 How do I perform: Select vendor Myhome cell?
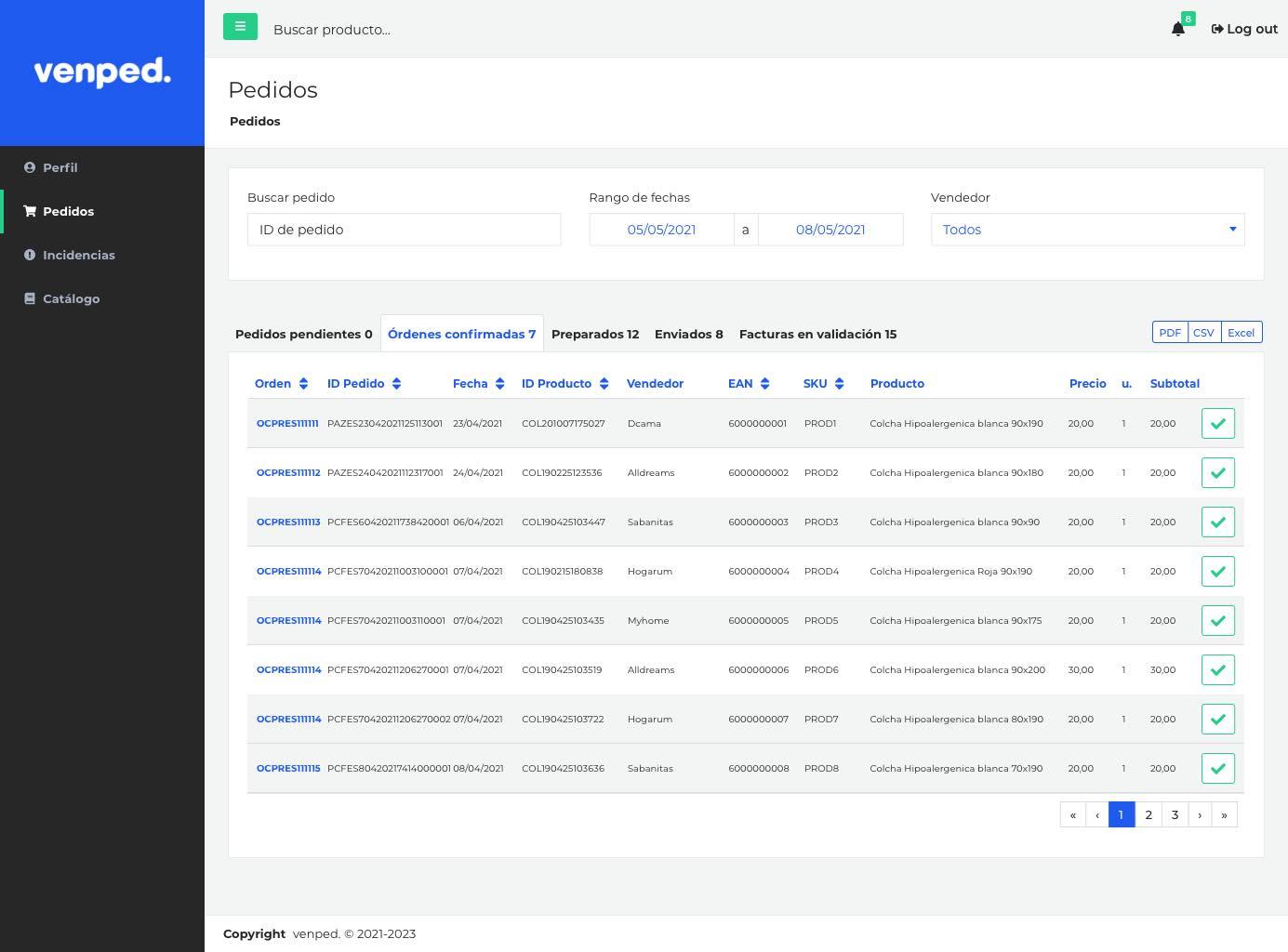point(648,620)
